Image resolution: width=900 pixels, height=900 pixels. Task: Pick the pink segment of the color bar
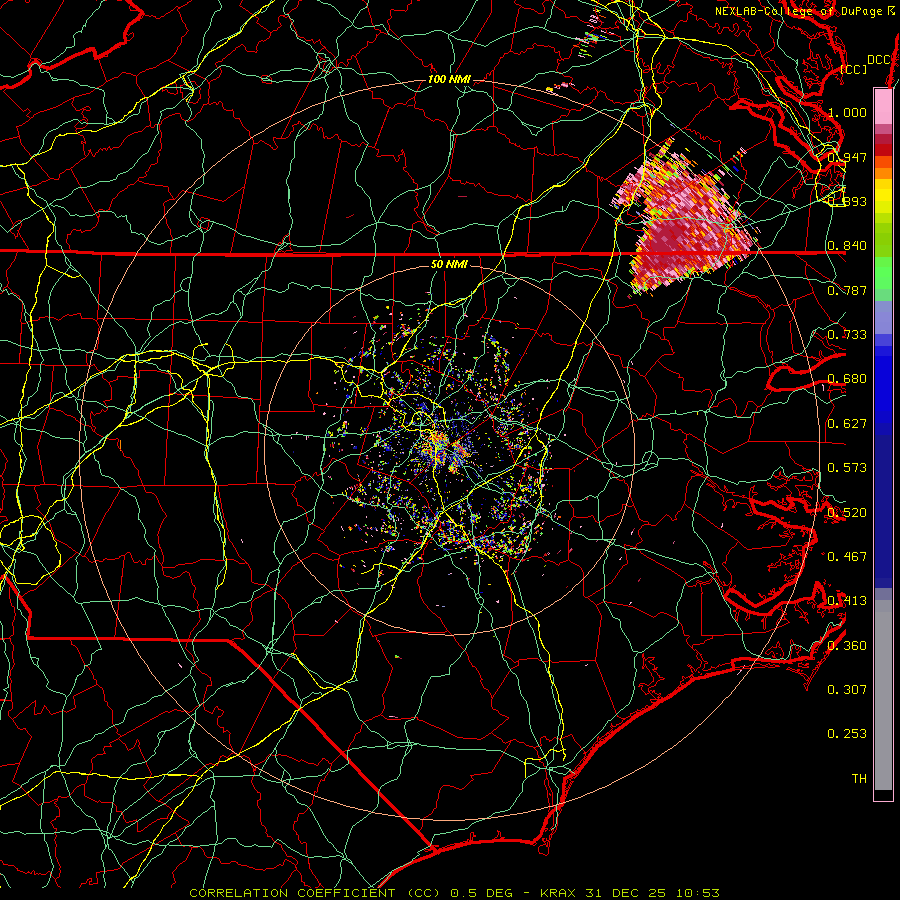(883, 106)
